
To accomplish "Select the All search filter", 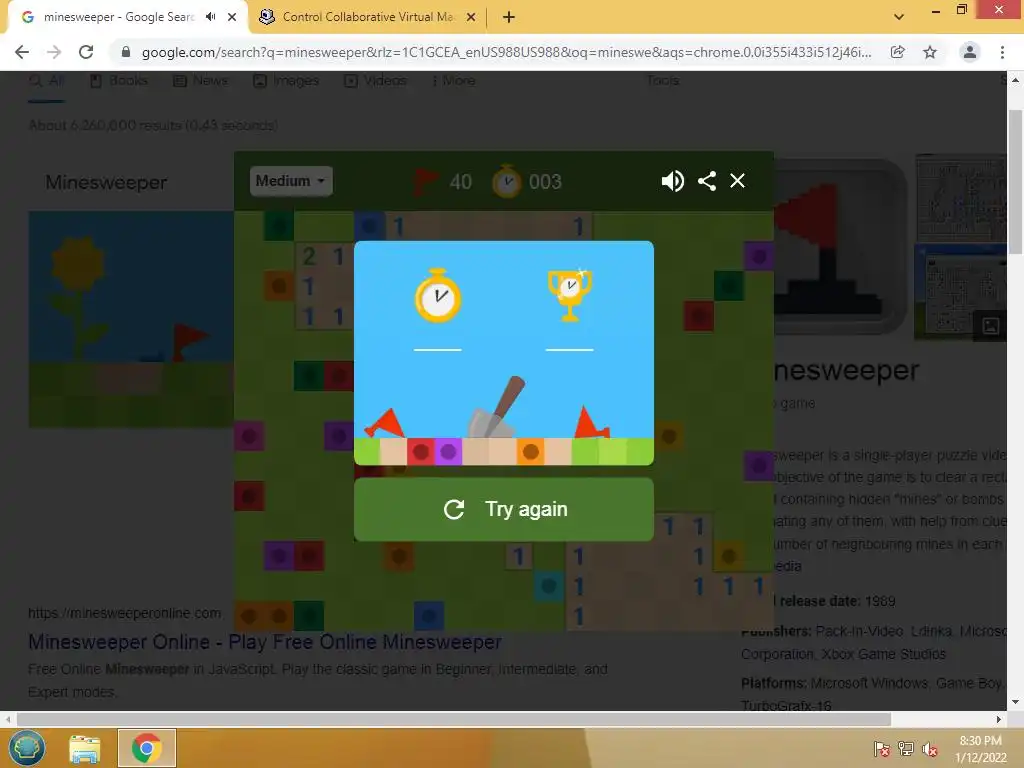I will coord(47,80).
